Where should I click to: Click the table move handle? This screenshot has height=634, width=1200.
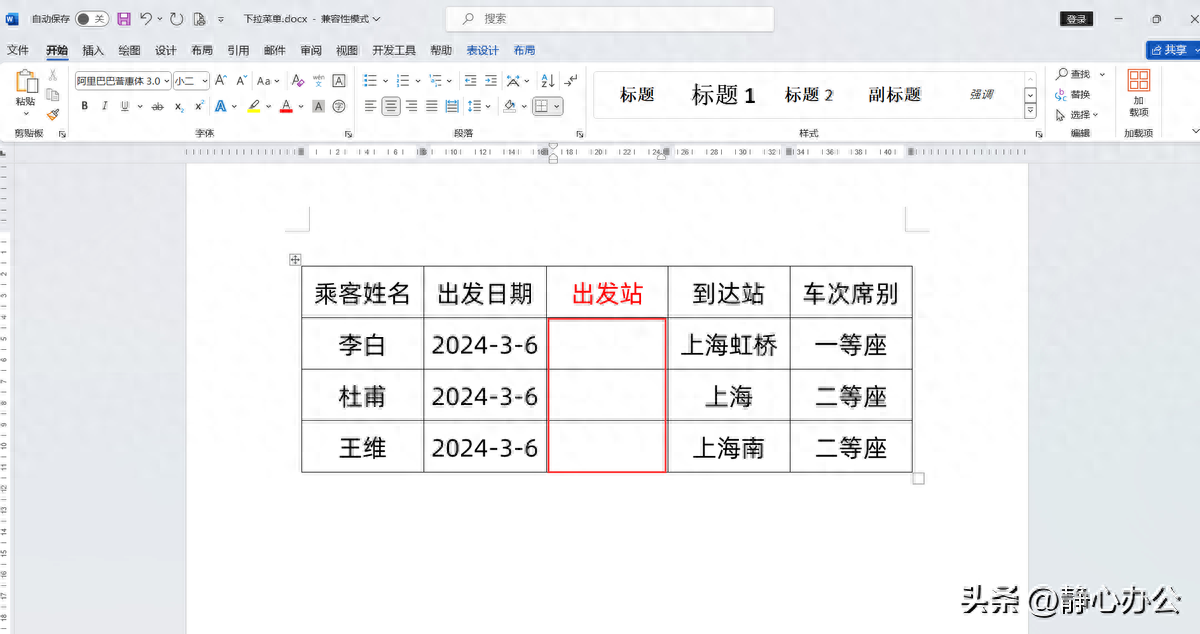[295, 260]
